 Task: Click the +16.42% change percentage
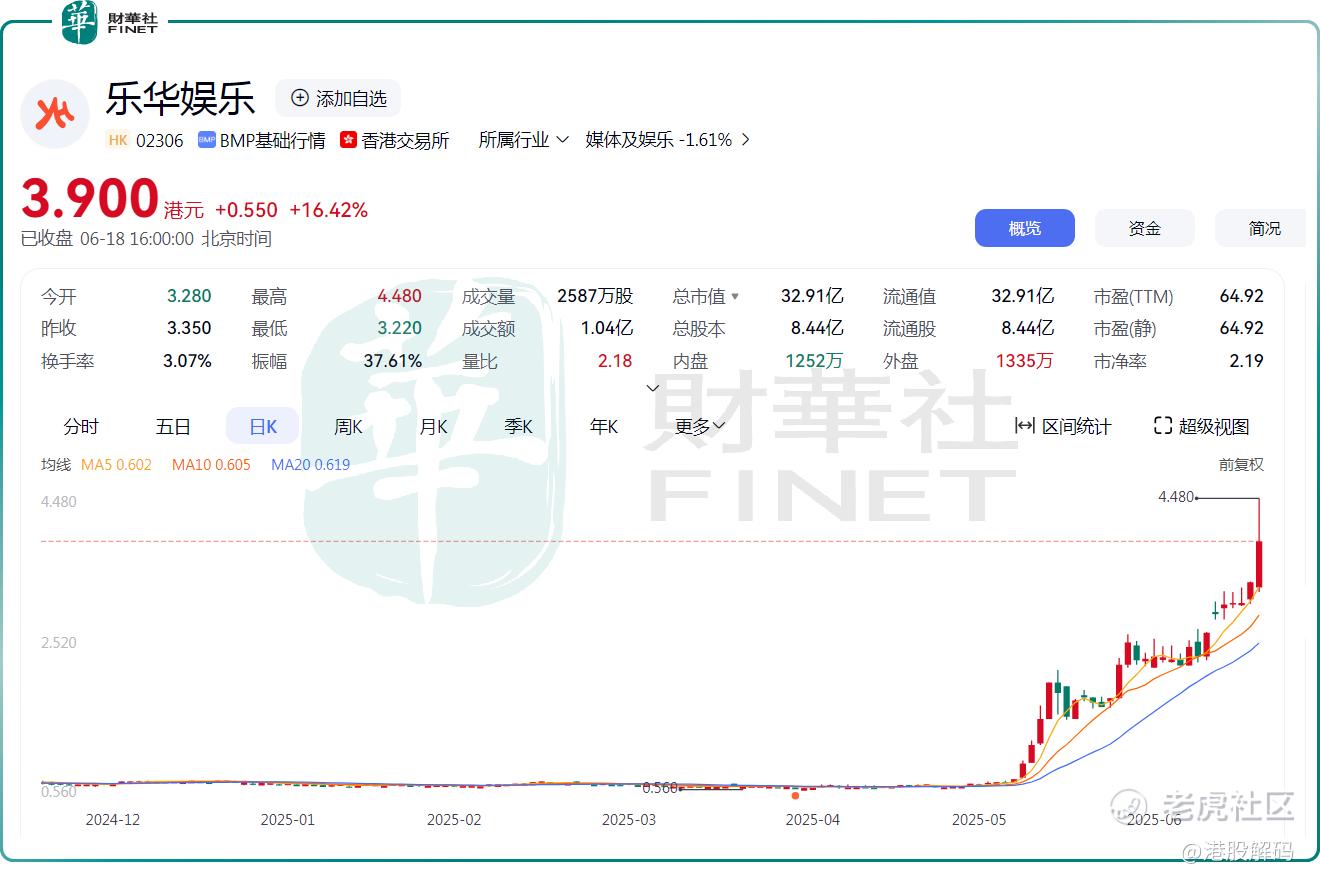tap(329, 210)
